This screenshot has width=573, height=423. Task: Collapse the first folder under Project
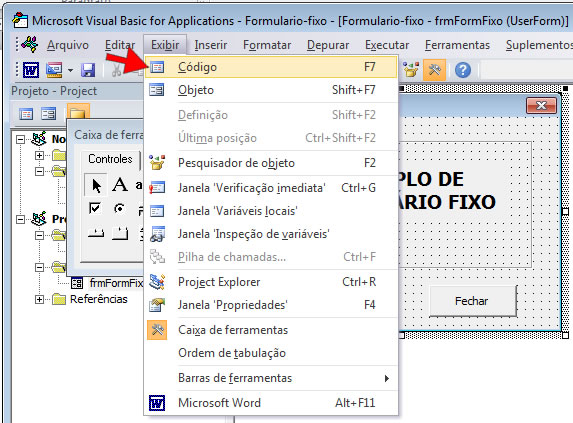coord(39,235)
